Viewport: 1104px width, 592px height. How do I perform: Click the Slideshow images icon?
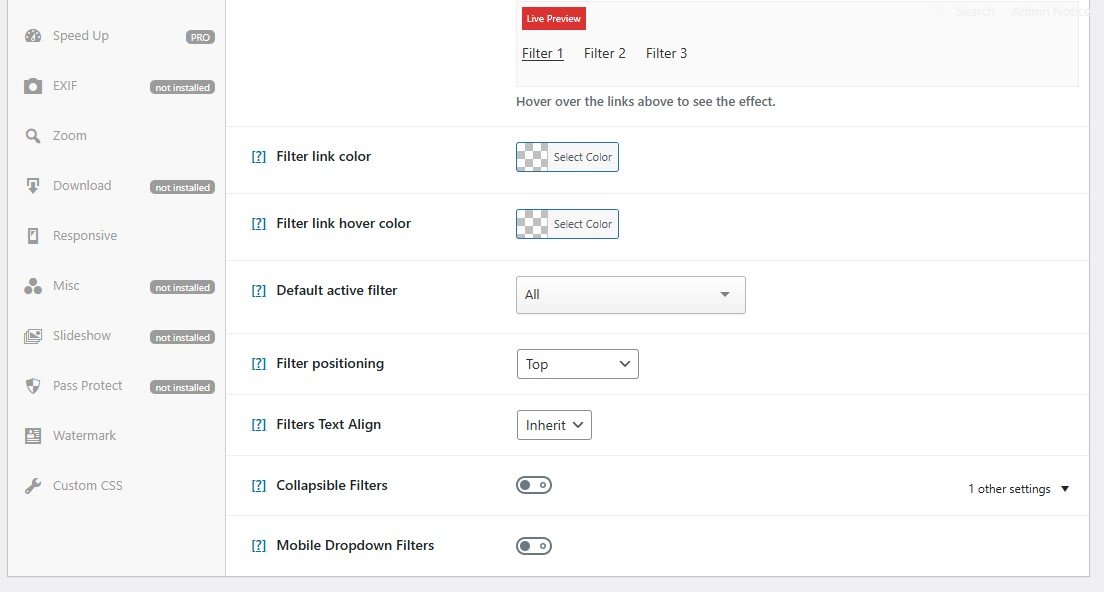point(33,336)
